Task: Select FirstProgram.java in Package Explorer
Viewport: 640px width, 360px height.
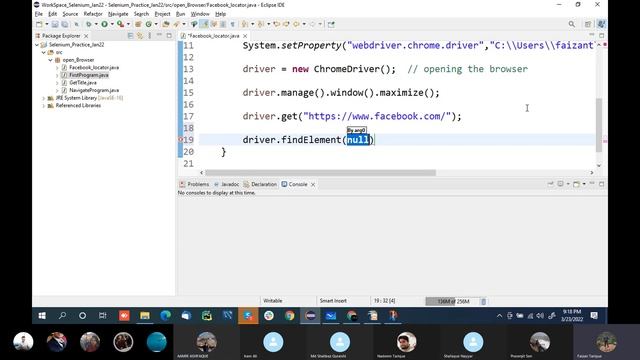Action: [x=89, y=75]
